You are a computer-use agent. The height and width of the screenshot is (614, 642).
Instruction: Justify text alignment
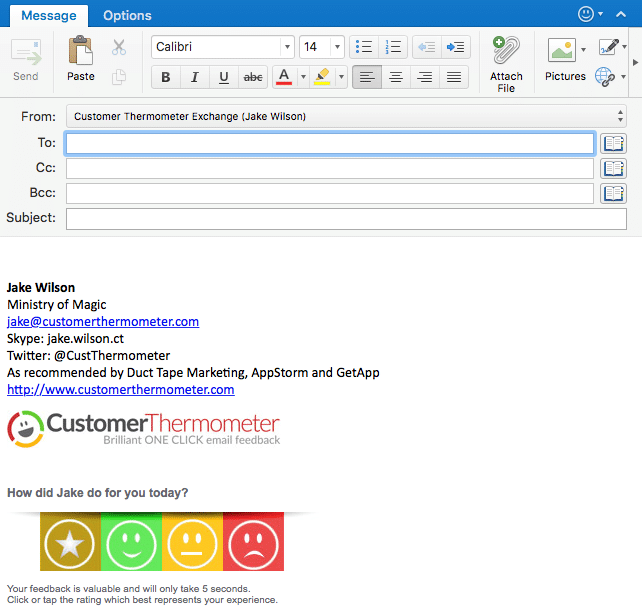[x=454, y=77]
